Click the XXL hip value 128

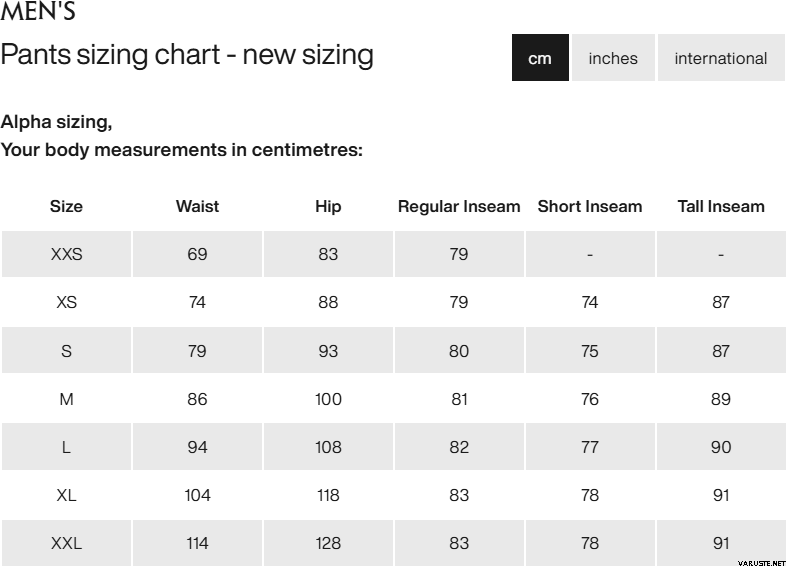[328, 544]
